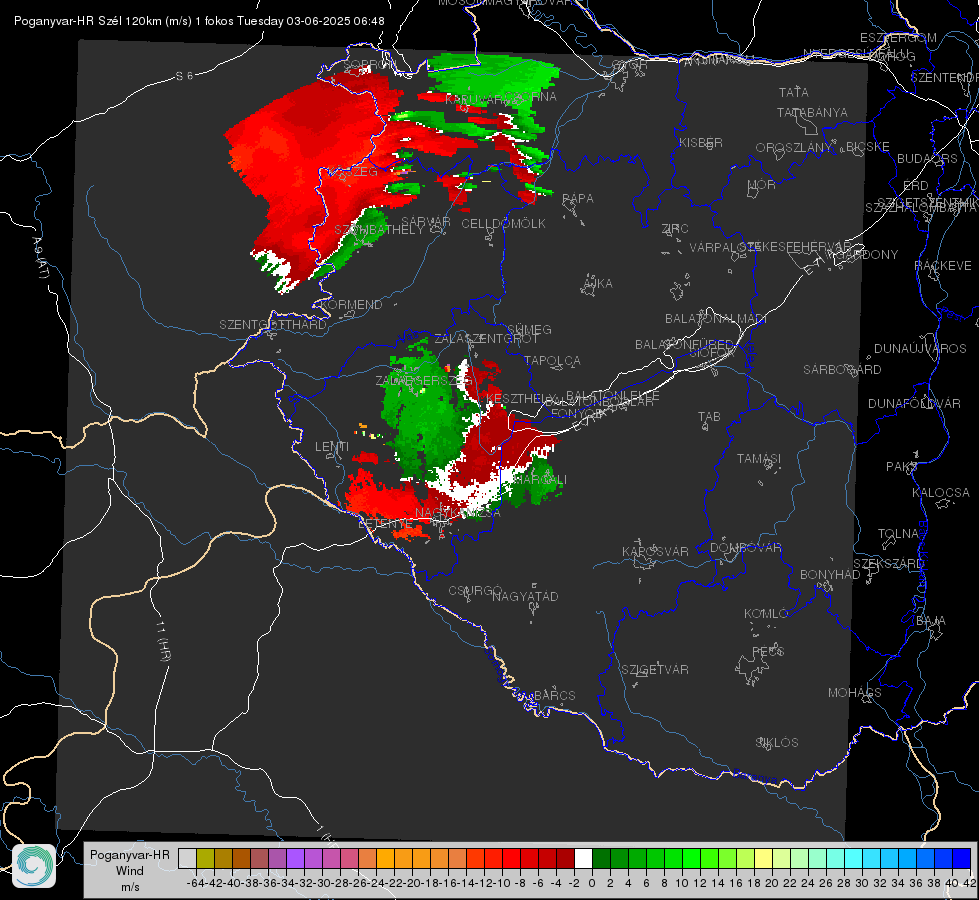Click the 'S 6' road label
The width and height of the screenshot is (979, 900).
[x=184, y=76]
